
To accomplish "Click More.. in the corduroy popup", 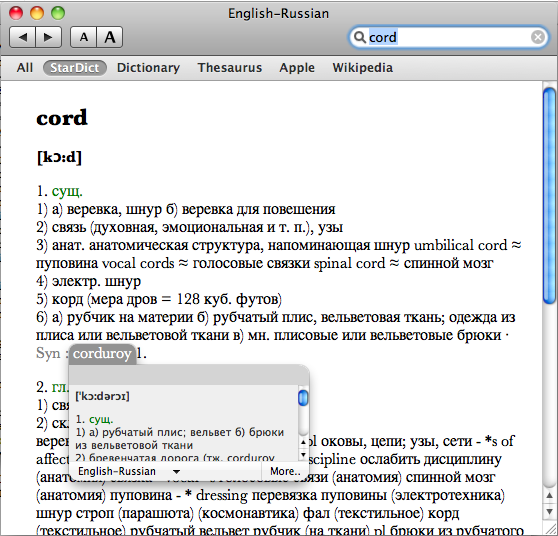I will [285, 471].
